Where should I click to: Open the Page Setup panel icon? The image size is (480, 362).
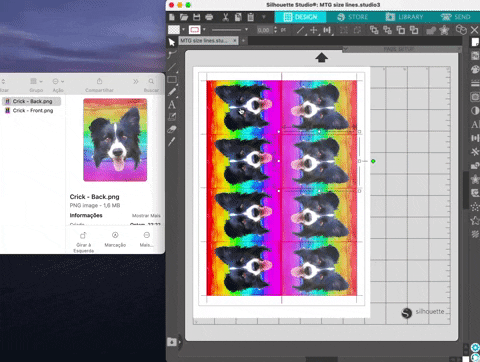coord(475,42)
